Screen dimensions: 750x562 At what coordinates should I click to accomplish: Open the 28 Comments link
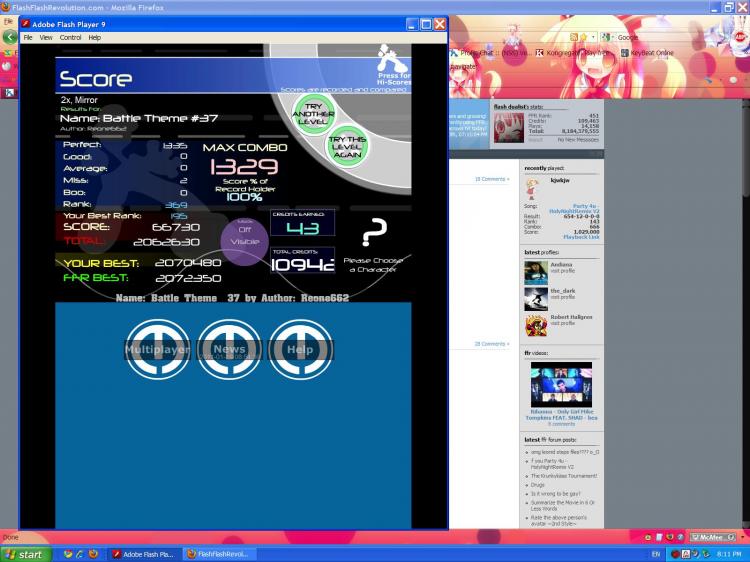491,344
